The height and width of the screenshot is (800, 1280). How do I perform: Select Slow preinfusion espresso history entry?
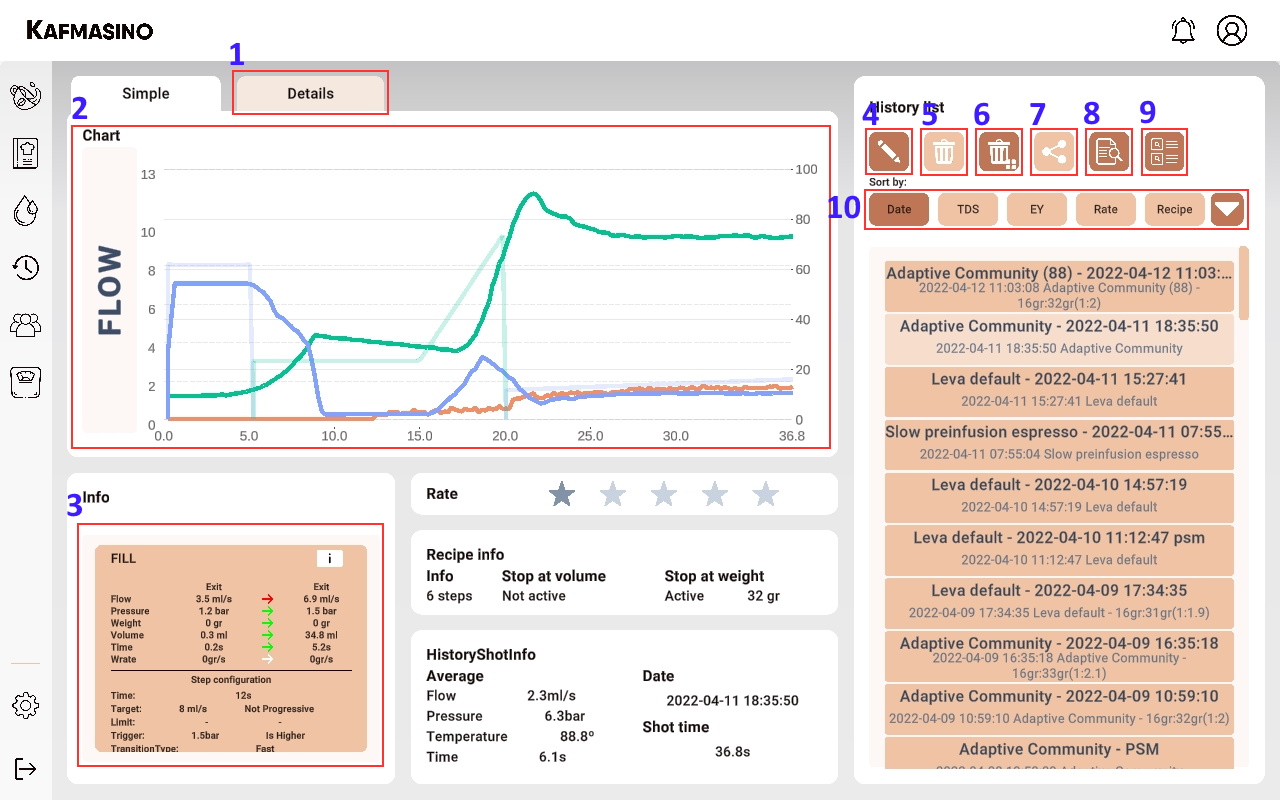(x=1059, y=443)
